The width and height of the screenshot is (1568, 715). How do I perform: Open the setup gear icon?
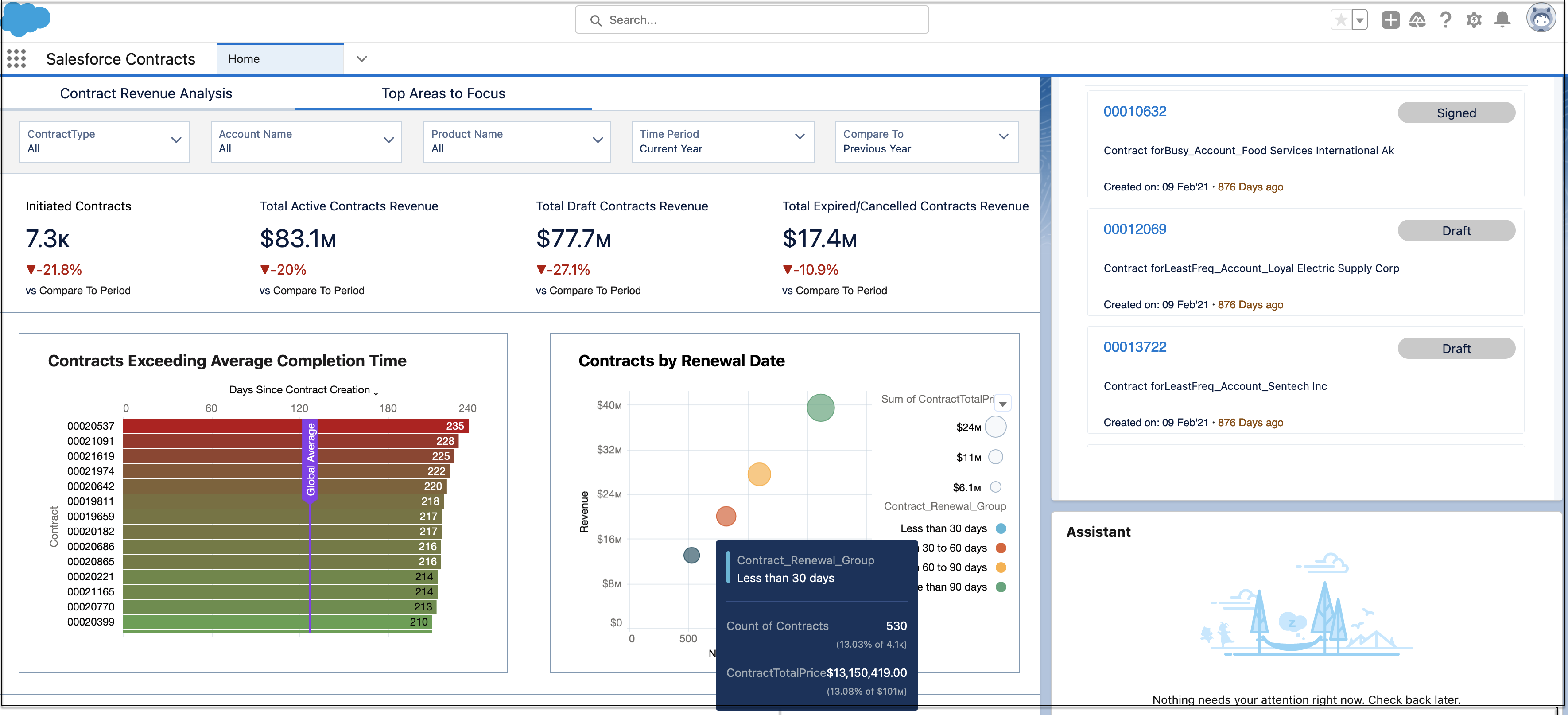pyautogui.click(x=1474, y=20)
